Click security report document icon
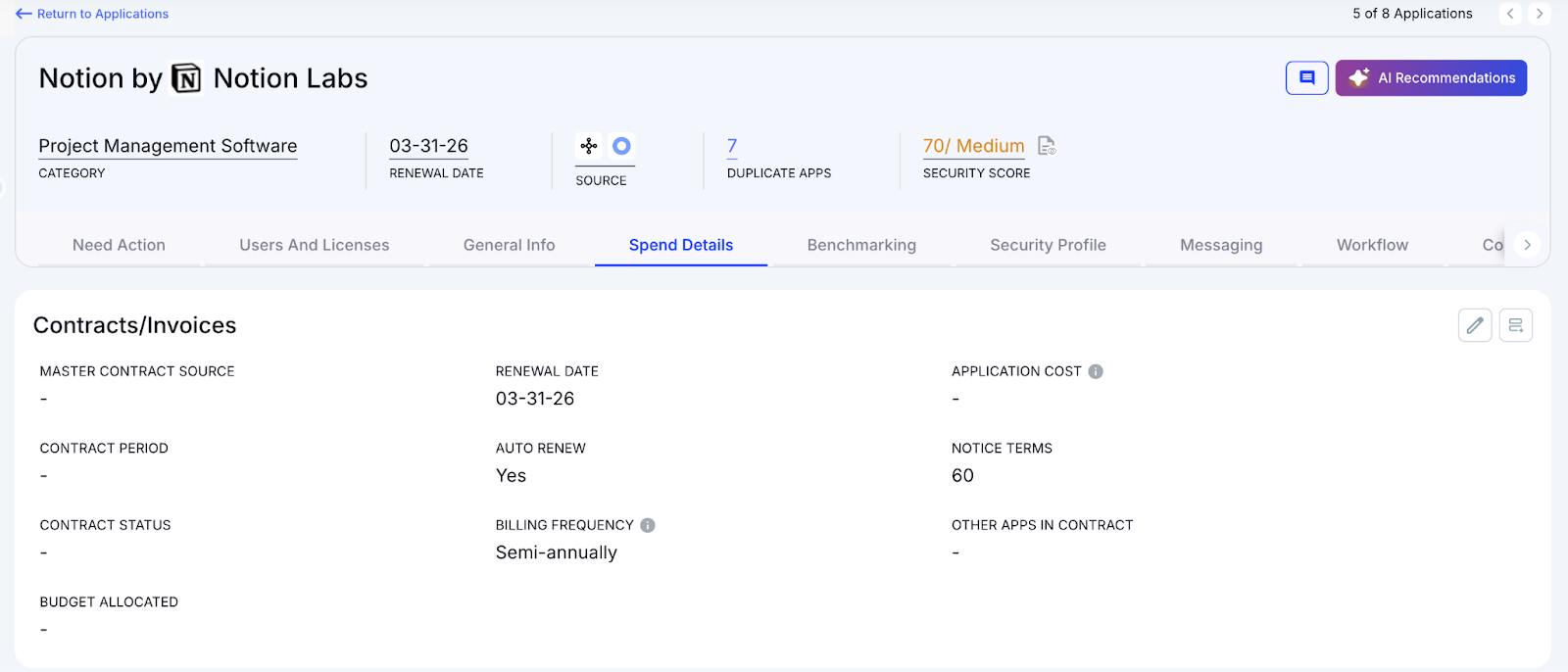 (x=1047, y=146)
